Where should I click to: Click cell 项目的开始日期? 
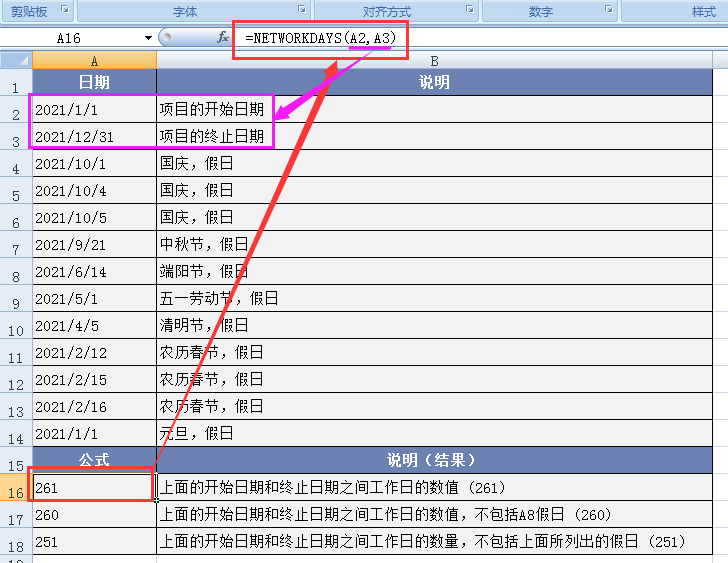(434, 110)
